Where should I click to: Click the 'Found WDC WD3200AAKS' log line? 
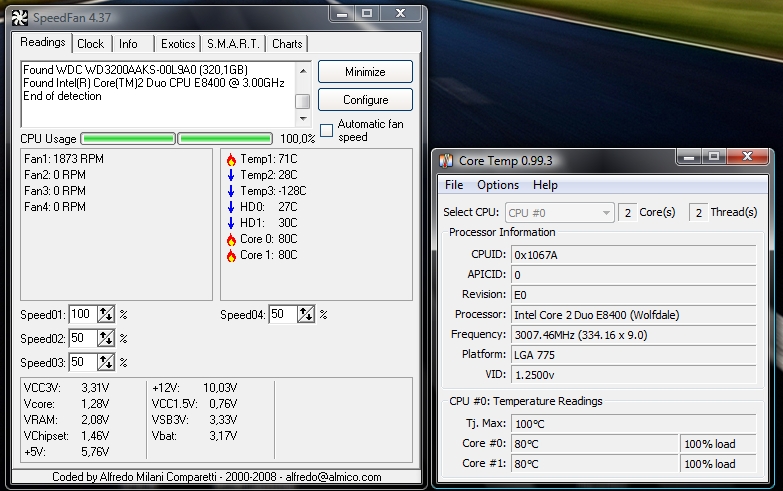135,69
